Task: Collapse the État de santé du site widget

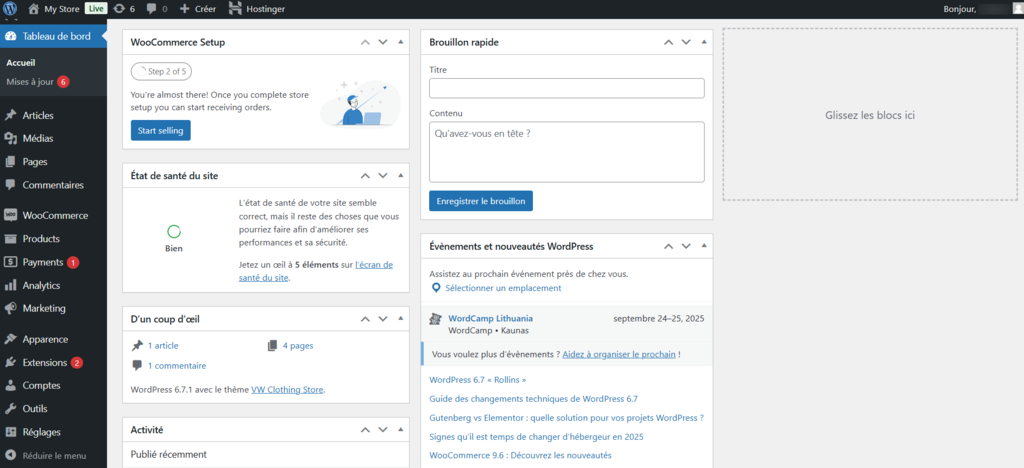Action: point(400,176)
